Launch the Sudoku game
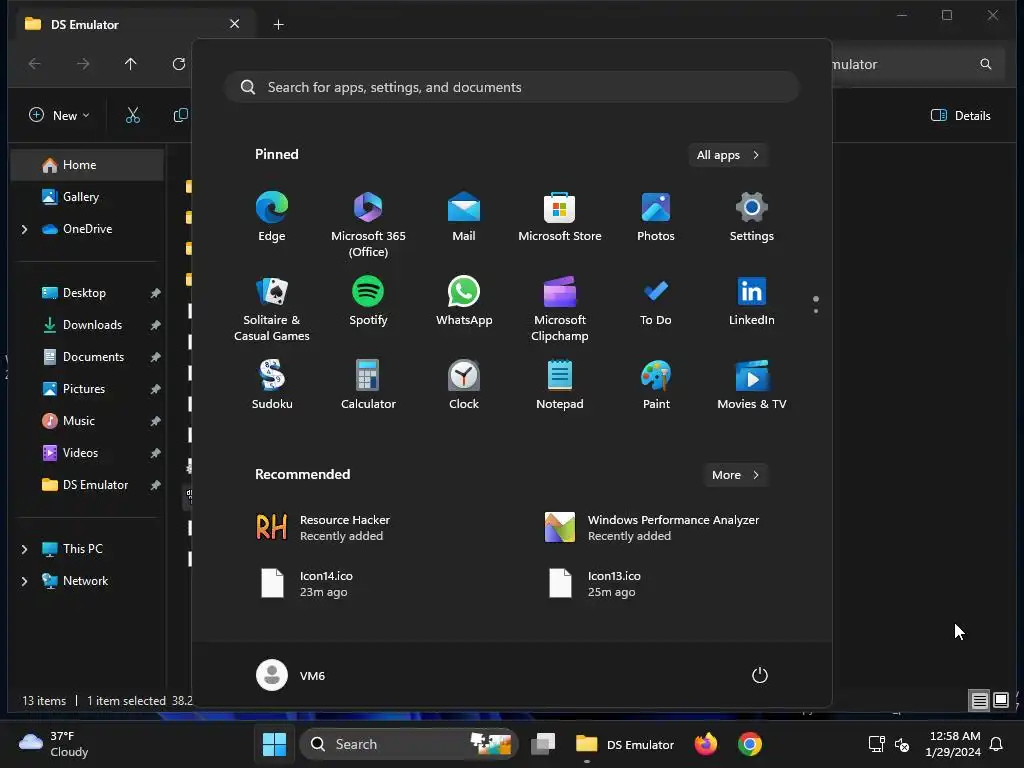The image size is (1024, 768). pyautogui.click(x=272, y=385)
